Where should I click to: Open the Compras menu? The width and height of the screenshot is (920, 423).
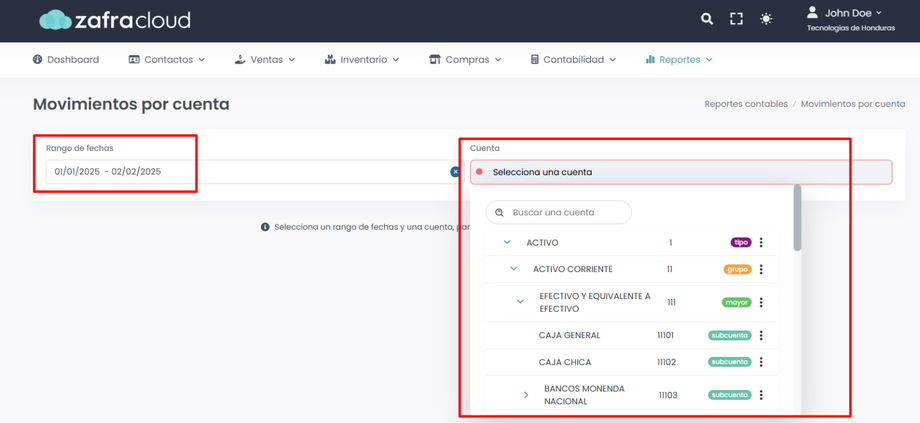465,59
